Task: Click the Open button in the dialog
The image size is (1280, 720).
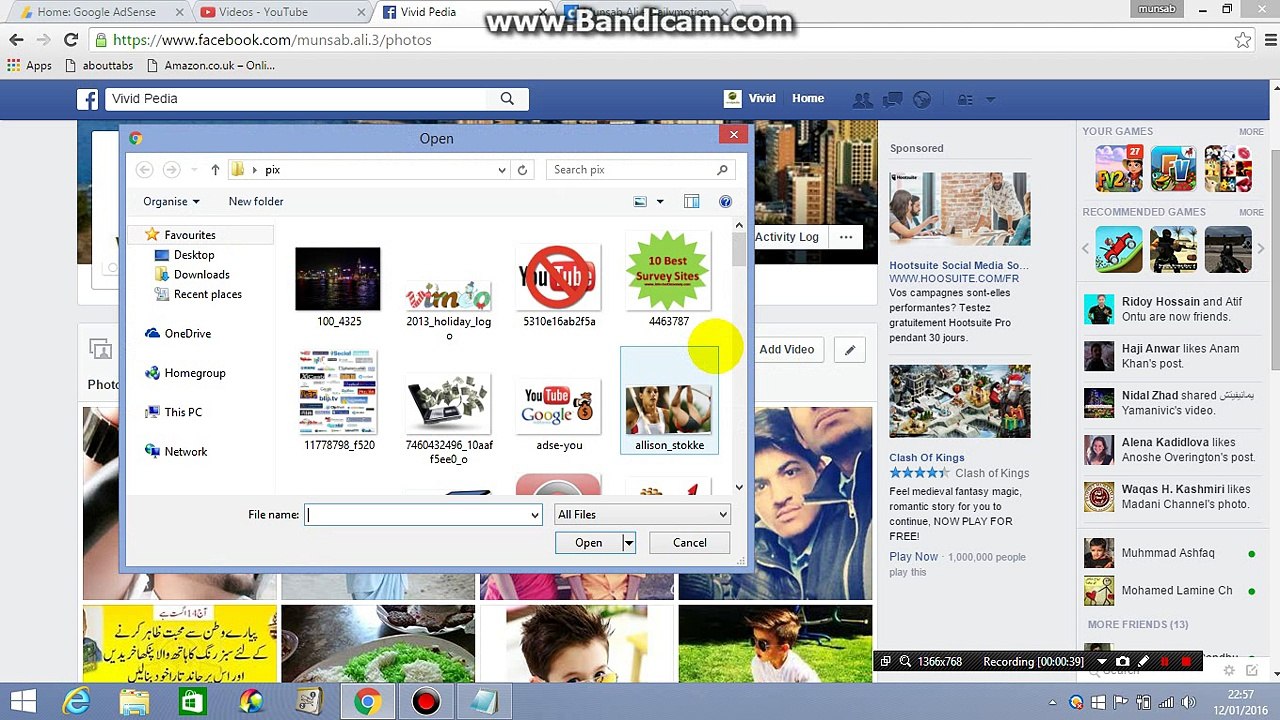Action: [x=588, y=543]
